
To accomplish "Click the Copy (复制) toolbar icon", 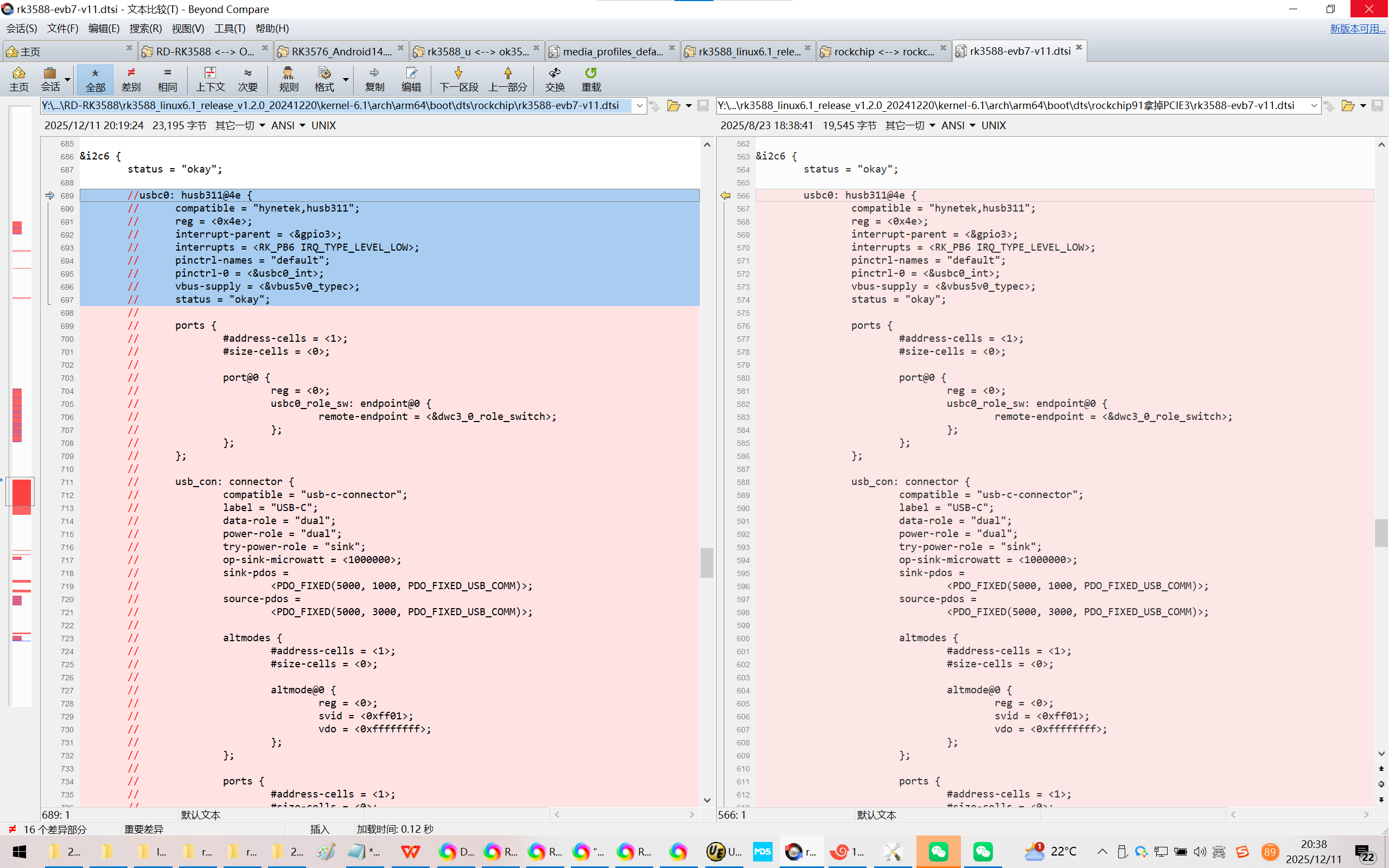I will (x=374, y=79).
